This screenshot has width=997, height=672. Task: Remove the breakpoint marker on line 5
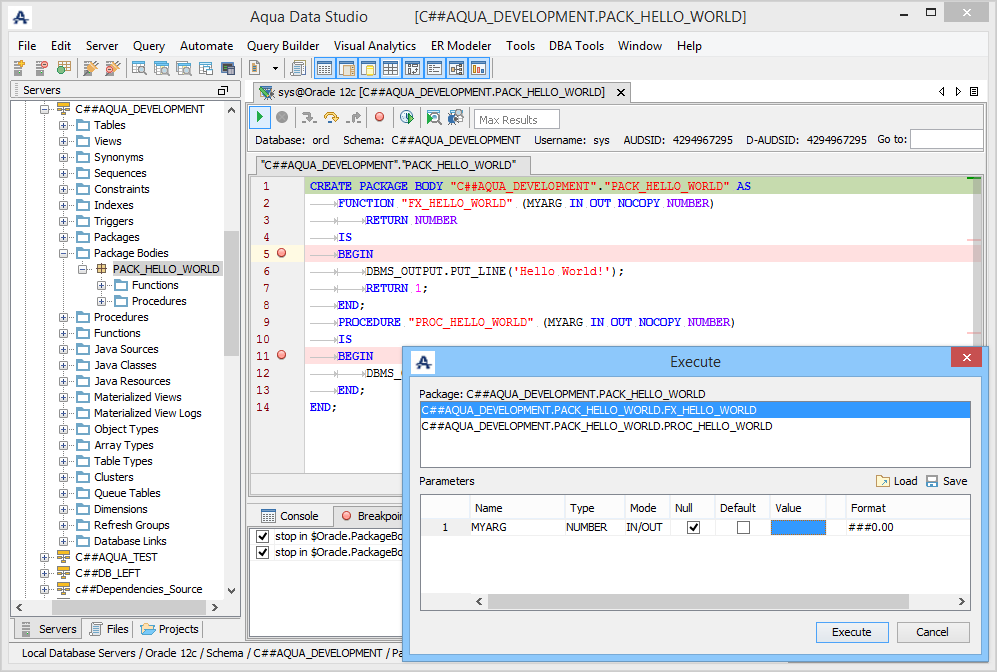[281, 254]
